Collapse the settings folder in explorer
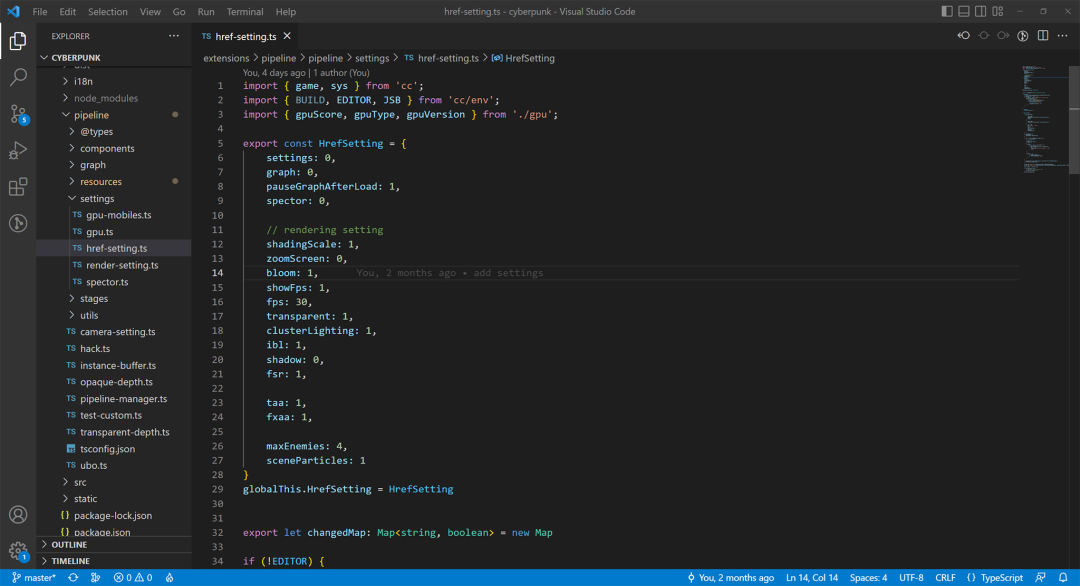The height and width of the screenshot is (586, 1080). pos(97,199)
